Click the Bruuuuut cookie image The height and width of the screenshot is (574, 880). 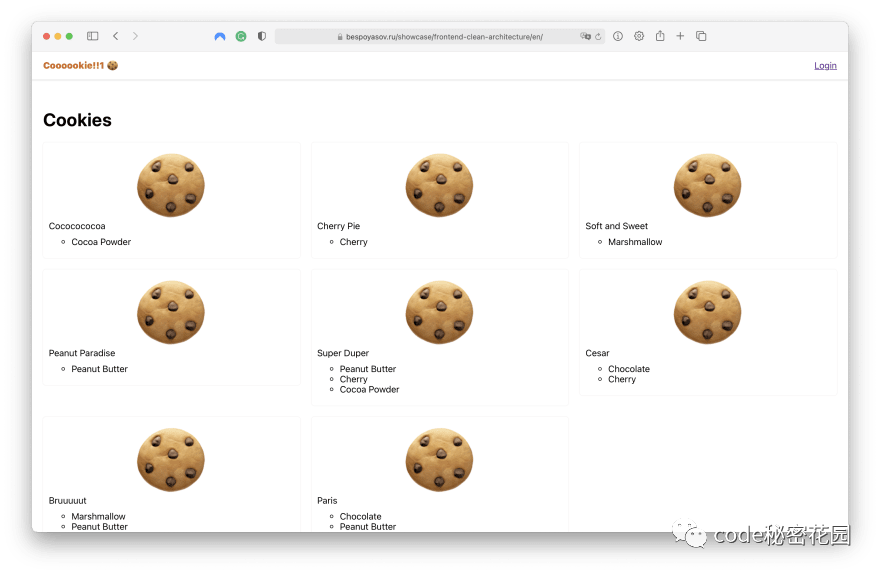click(171, 460)
